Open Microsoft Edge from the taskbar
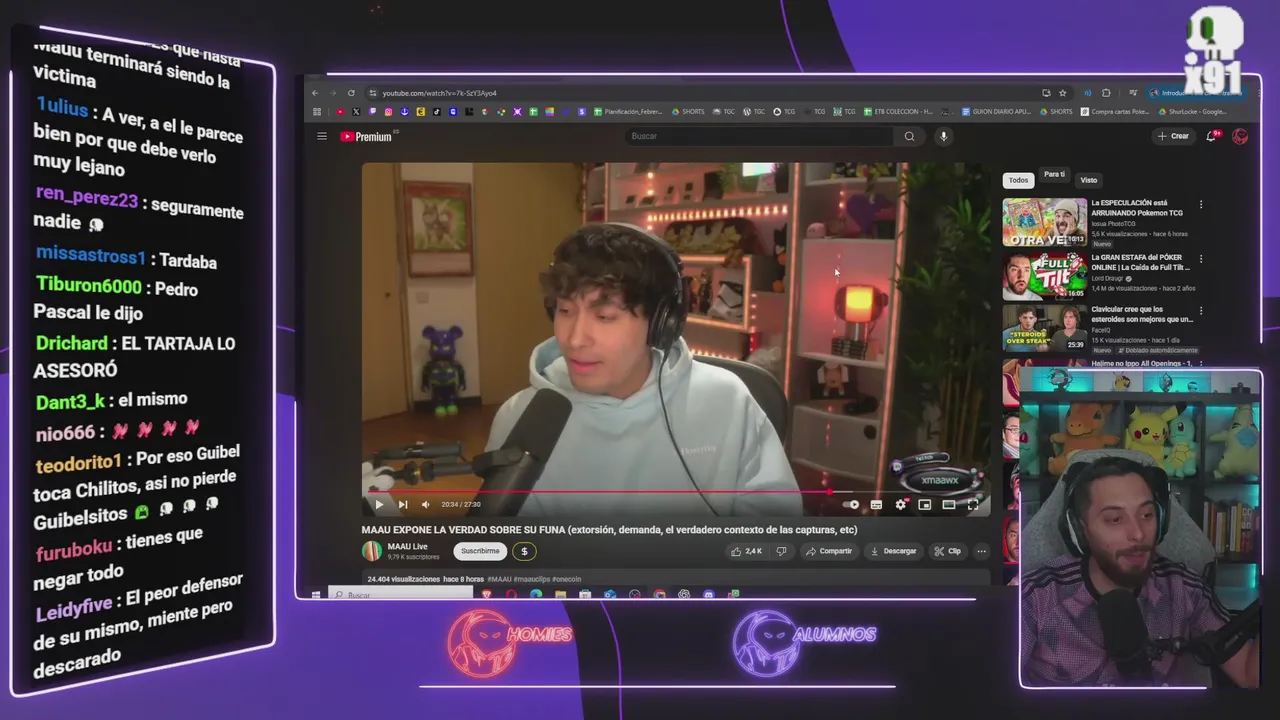This screenshot has width=1280, height=720. coord(536,595)
